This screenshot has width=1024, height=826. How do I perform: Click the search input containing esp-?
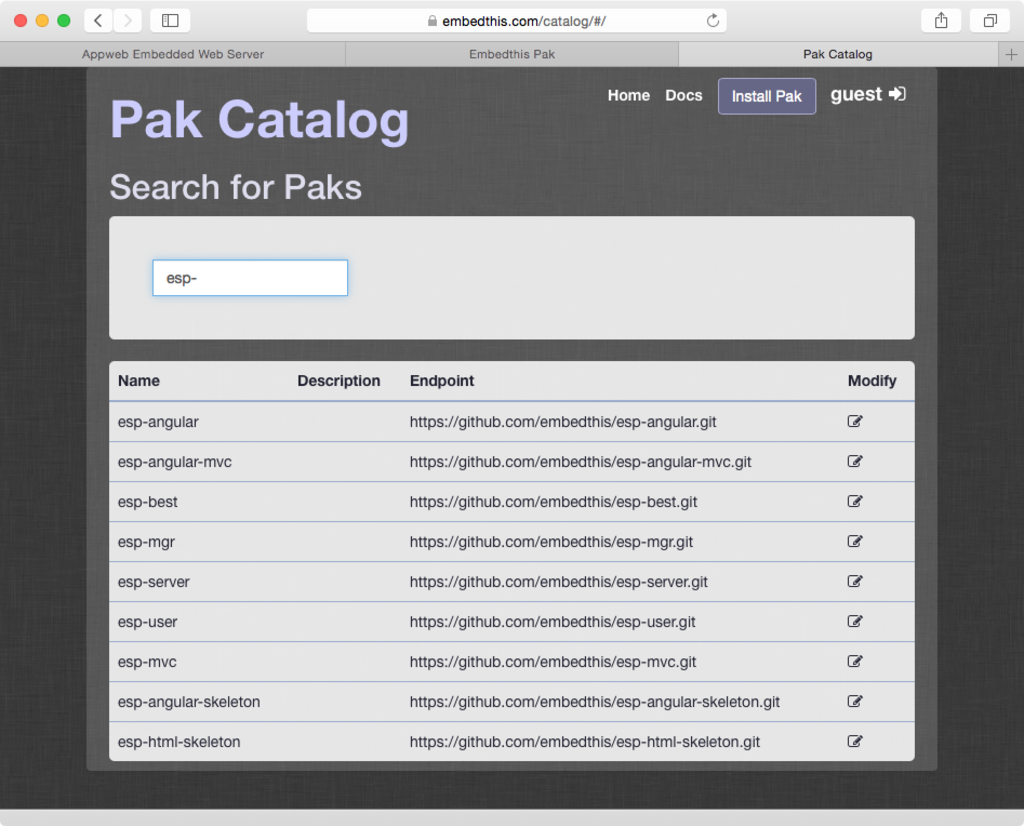click(249, 277)
